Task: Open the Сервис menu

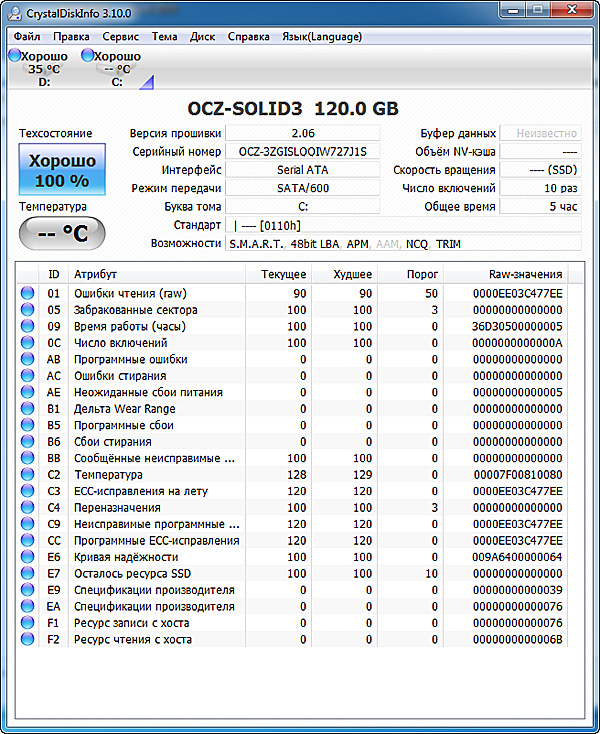Action: 122,37
